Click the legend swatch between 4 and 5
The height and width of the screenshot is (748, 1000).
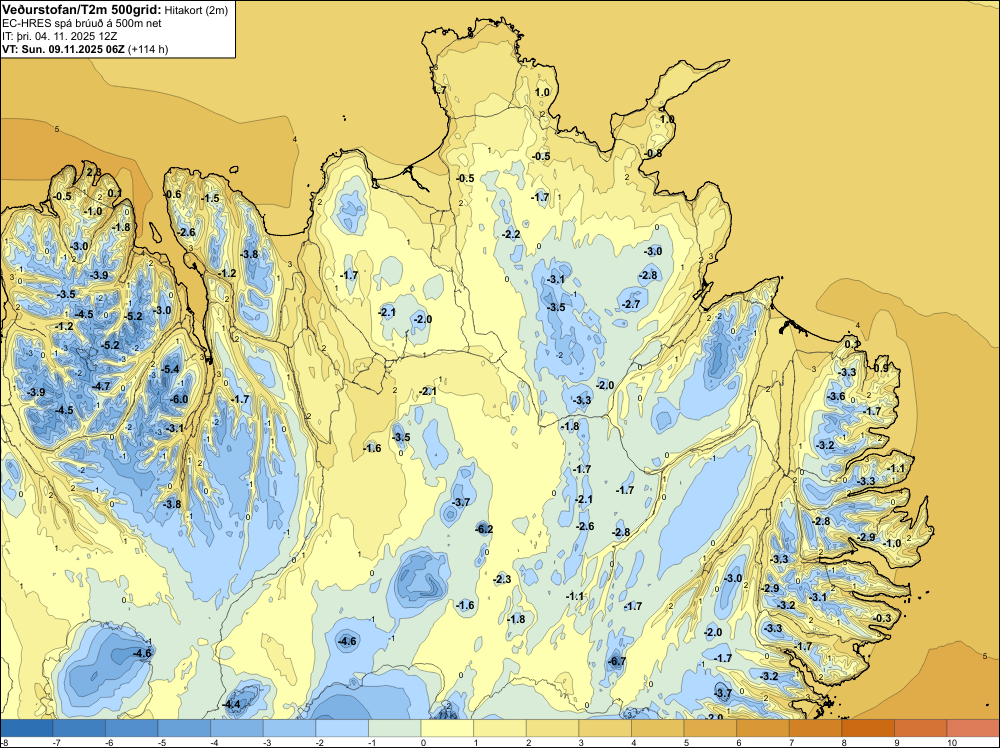658,728
